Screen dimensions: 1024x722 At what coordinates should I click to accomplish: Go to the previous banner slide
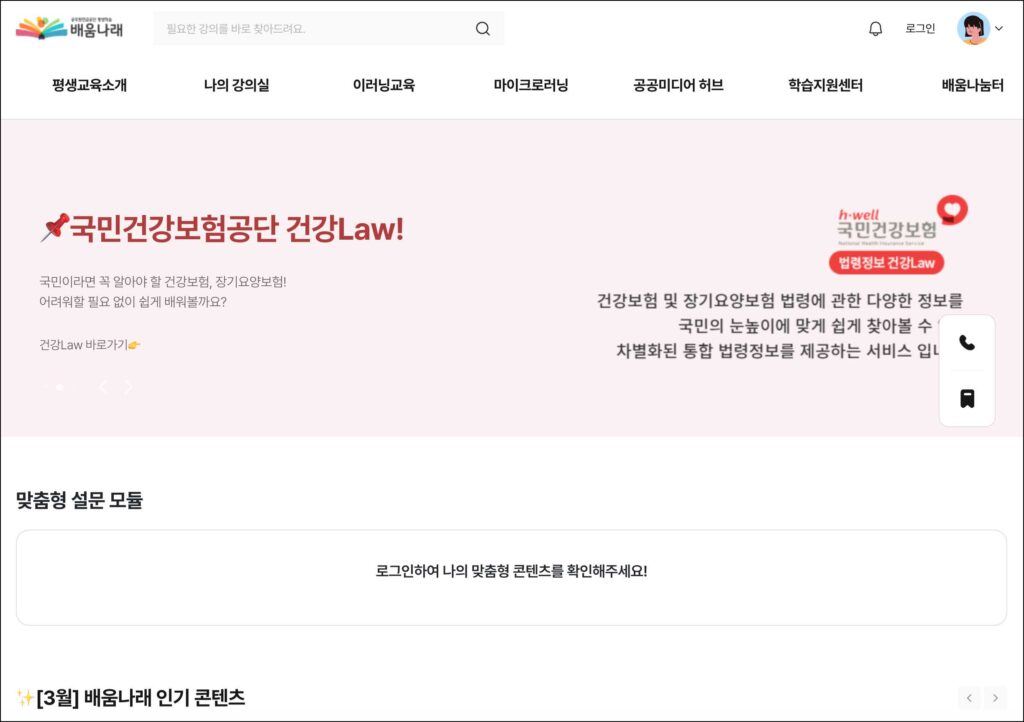point(103,387)
